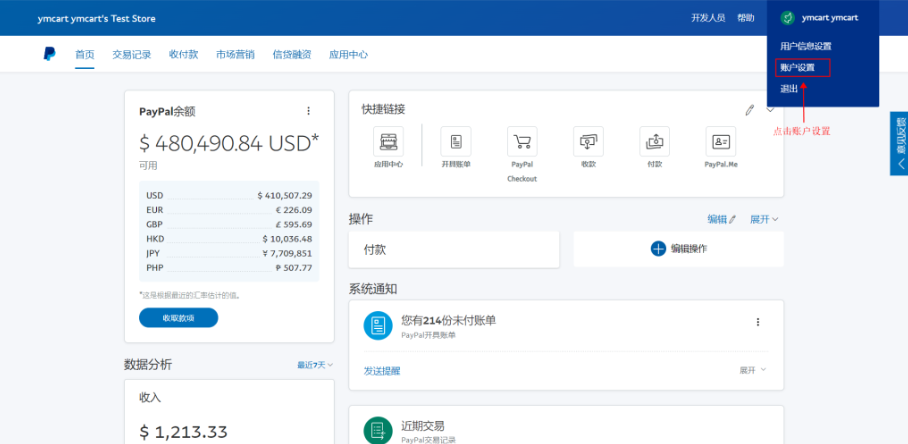This screenshot has width=908, height=444.
Task: Click the ymcart profile avatar icon
Action: point(787,18)
